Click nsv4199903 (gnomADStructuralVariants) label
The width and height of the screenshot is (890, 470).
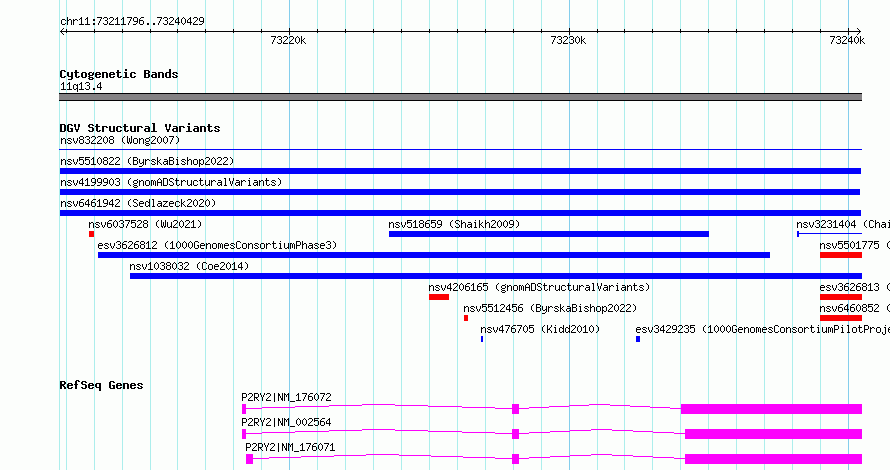pos(171,182)
